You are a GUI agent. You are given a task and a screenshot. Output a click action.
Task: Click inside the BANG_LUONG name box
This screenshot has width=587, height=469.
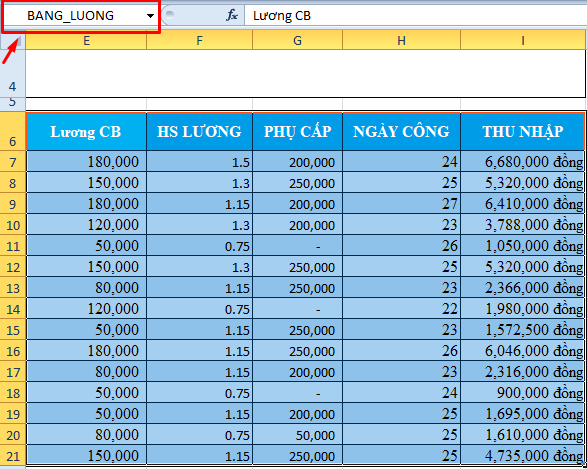tap(75, 16)
